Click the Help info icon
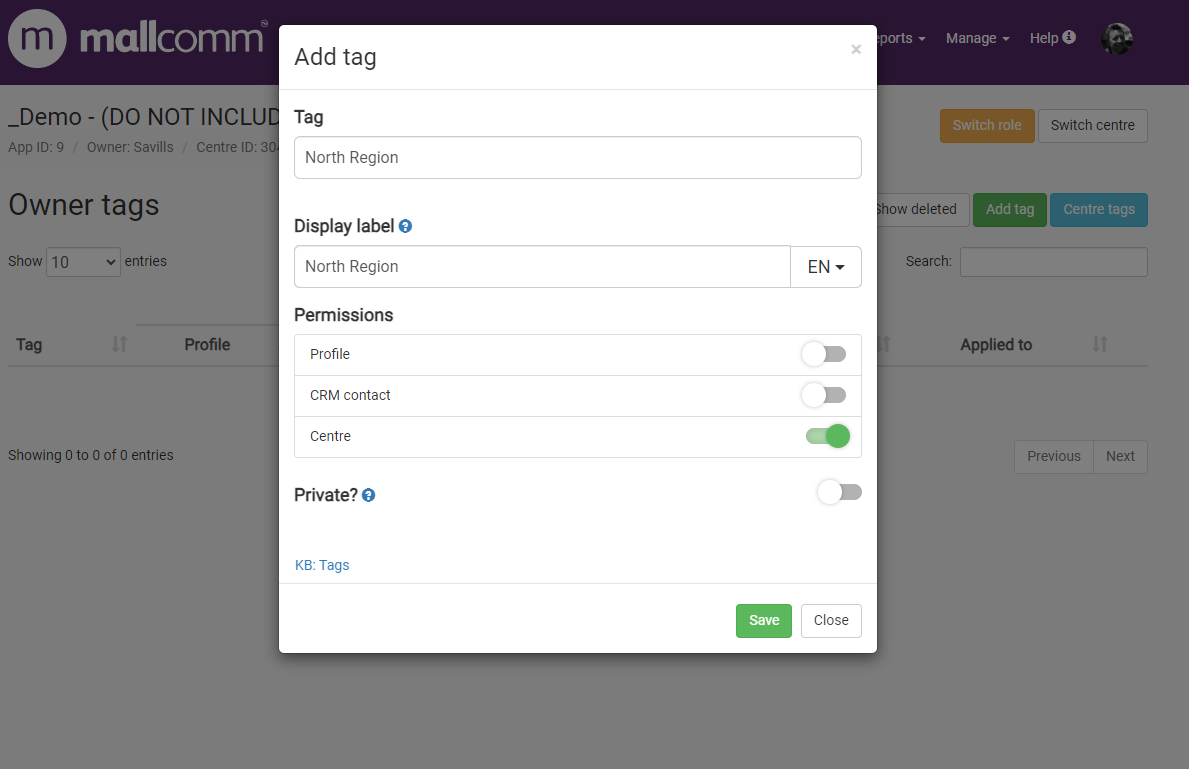1189x769 pixels. pyautogui.click(x=1069, y=38)
